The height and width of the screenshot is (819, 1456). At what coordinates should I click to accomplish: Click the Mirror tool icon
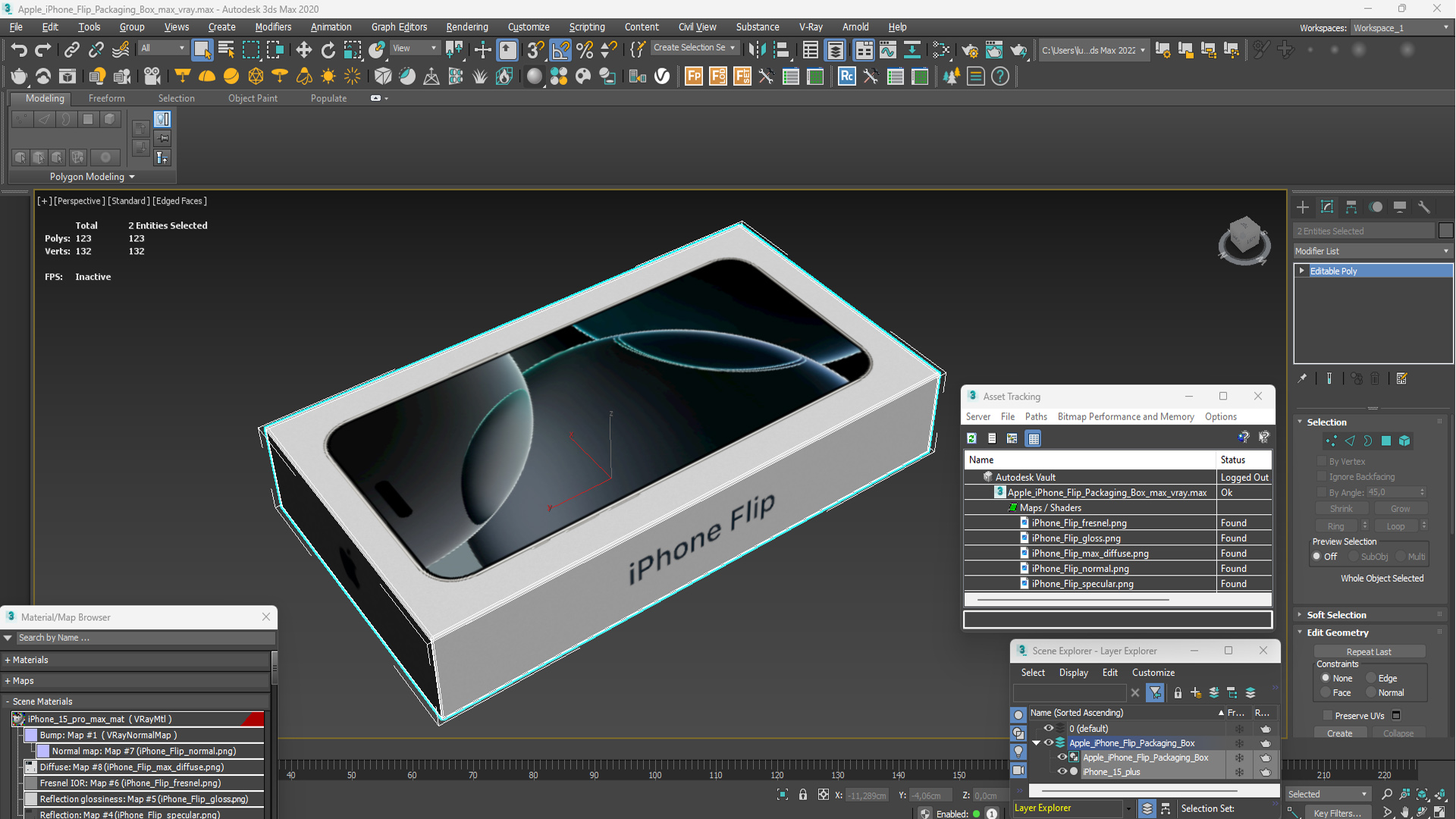(756, 50)
